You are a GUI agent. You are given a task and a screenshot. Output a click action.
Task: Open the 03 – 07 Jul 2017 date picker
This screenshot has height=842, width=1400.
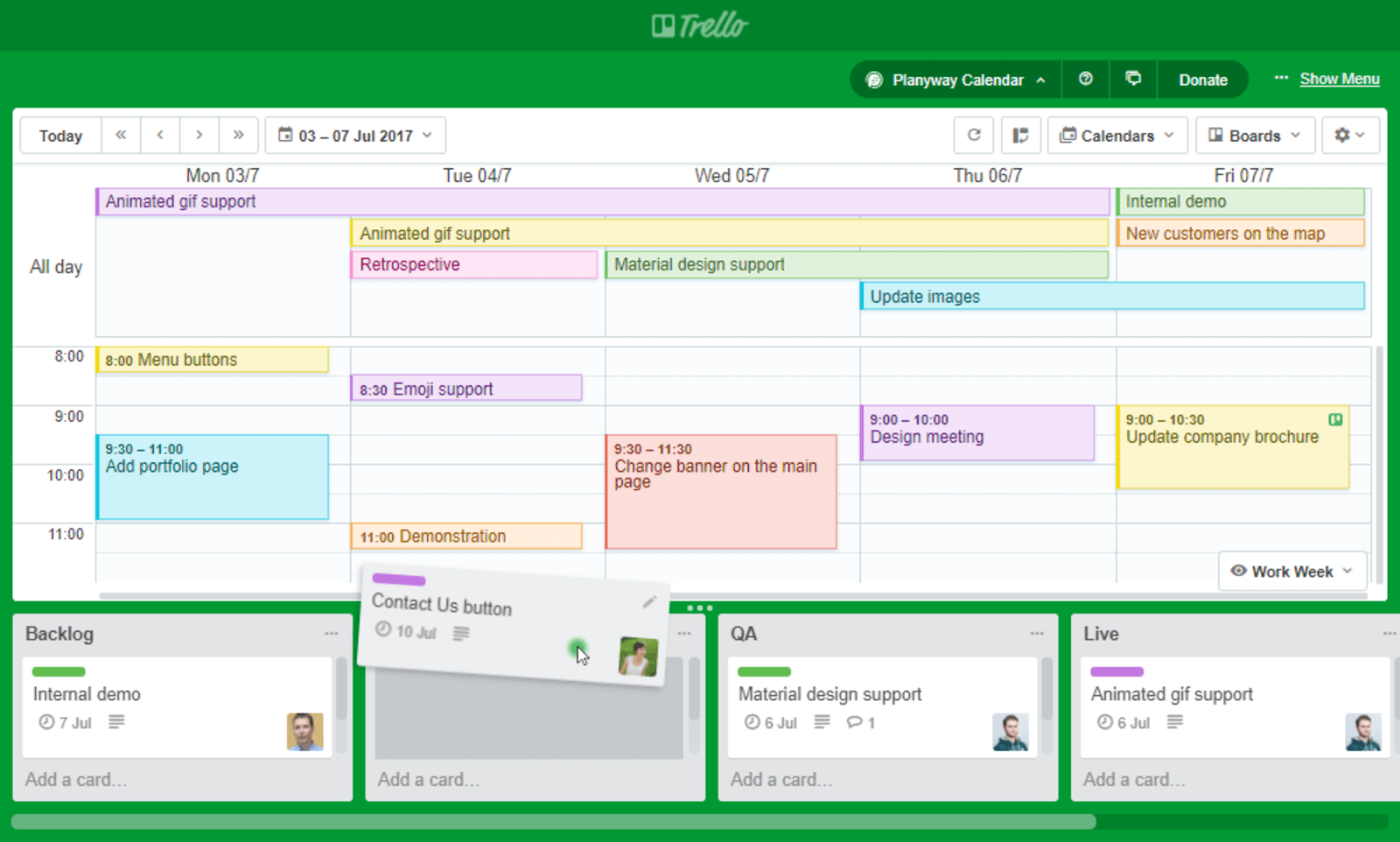(x=355, y=135)
